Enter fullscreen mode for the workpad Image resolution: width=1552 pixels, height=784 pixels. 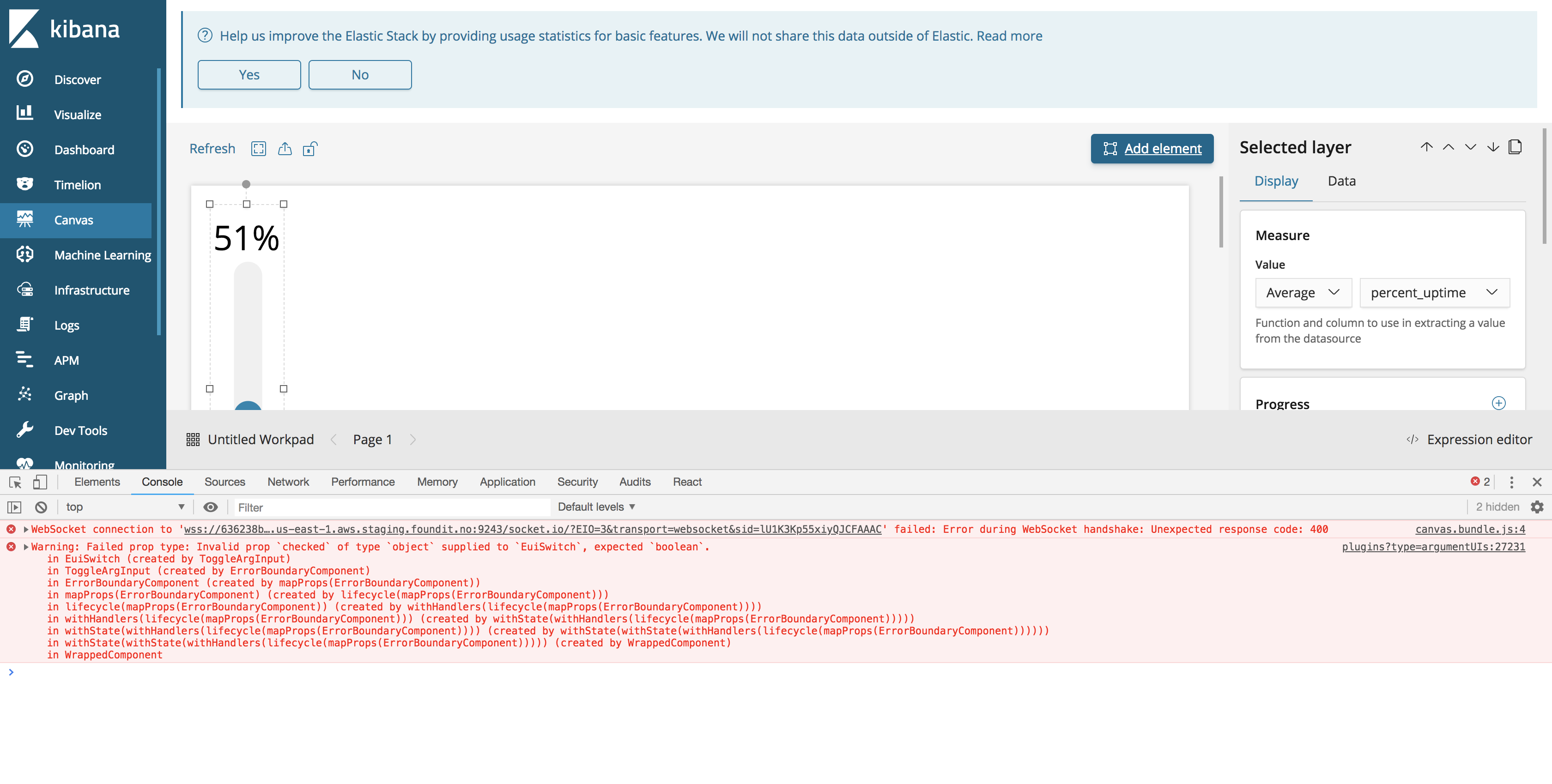259,149
